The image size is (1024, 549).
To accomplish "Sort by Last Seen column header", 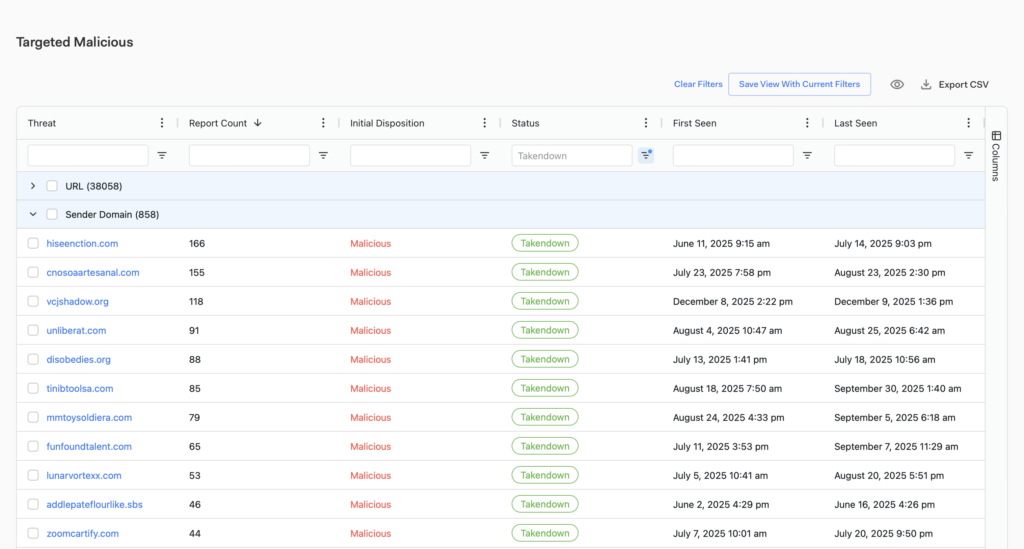I will [x=856, y=123].
